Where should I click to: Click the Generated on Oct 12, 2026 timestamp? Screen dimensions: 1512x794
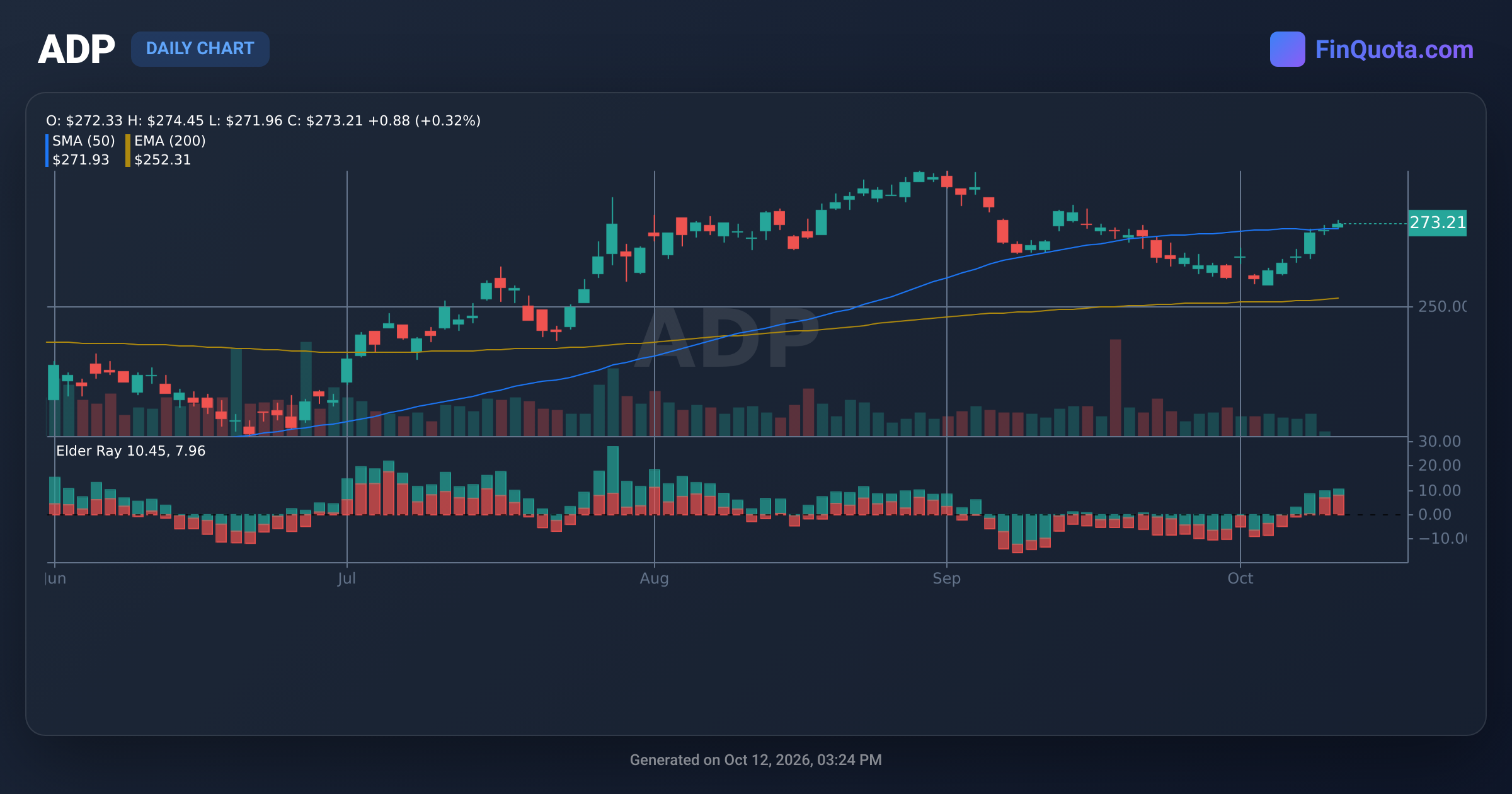[755, 760]
